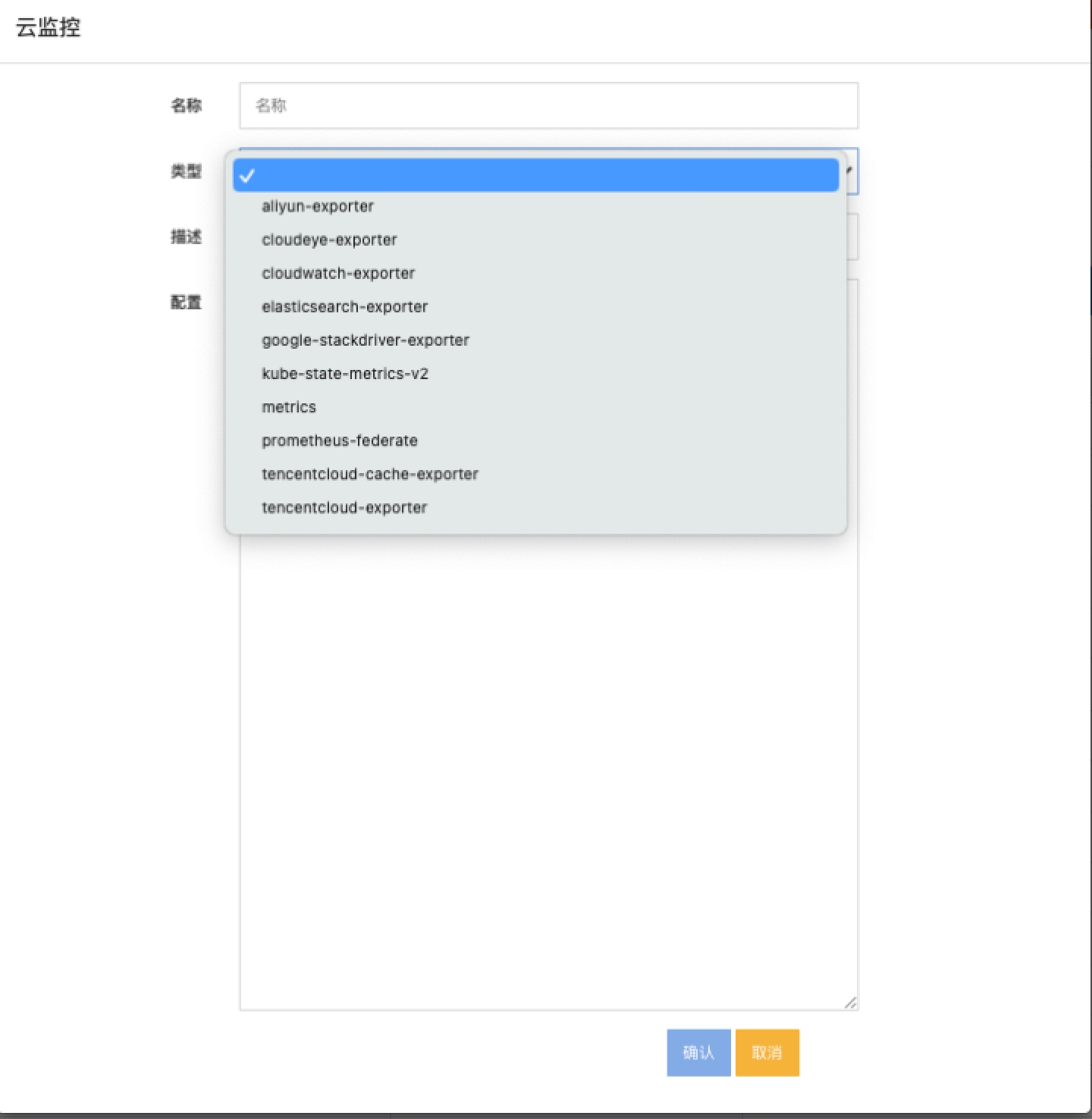Viewport: 1092px width, 1119px height.
Task: Select aliyun-exporter from the type list
Action: [318, 206]
